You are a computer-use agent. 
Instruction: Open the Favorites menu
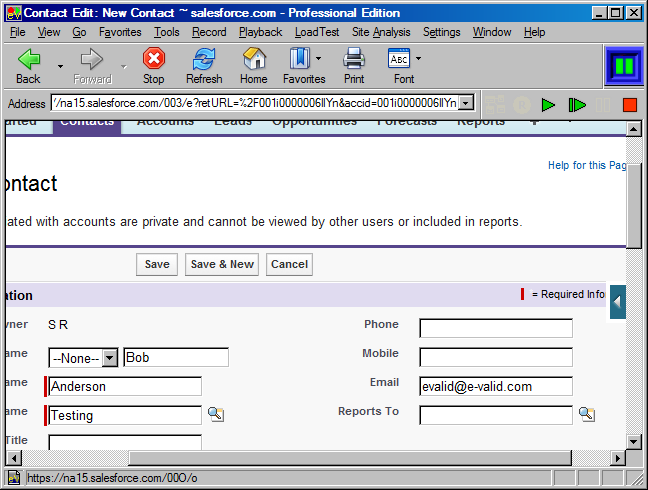(120, 32)
